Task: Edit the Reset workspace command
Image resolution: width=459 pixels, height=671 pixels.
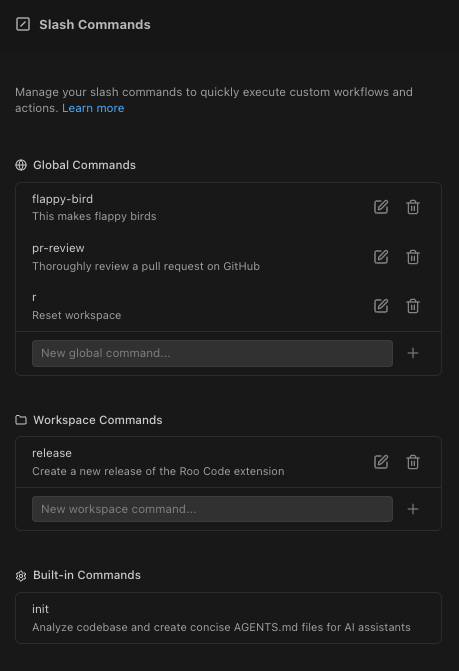Action: tap(381, 306)
